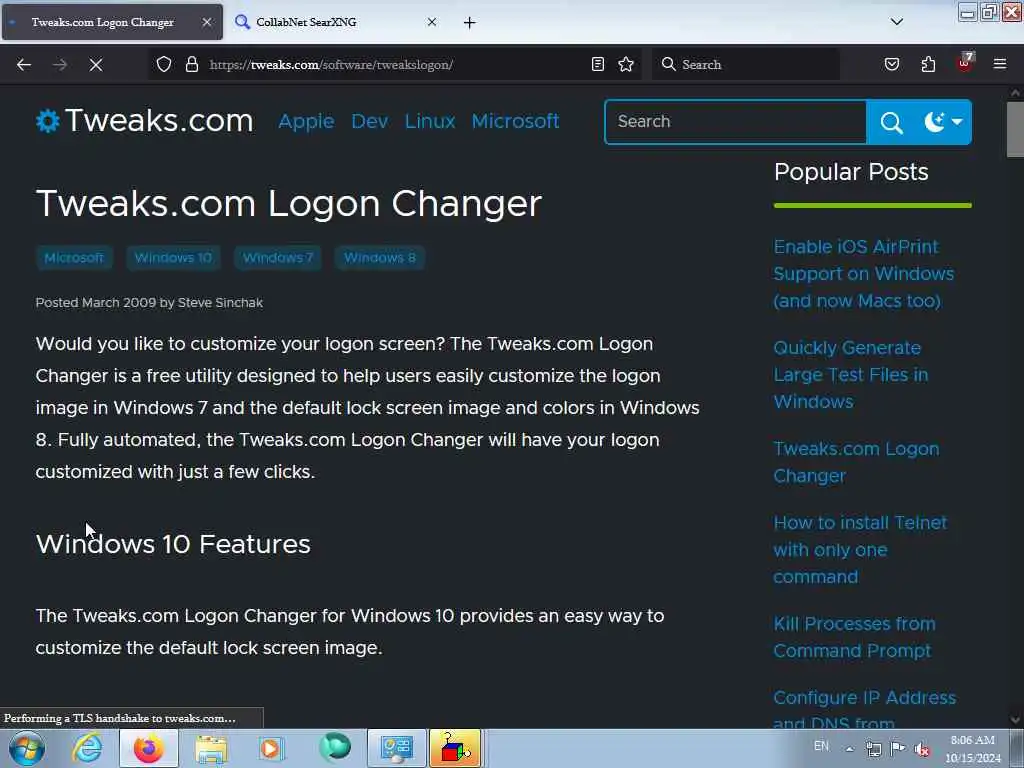Open the uBlock extension icon with badge
The width and height of the screenshot is (1024, 768).
(965, 63)
